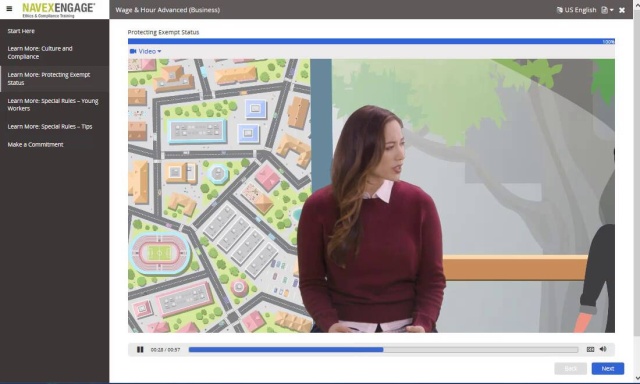640x384 pixels.
Task: Open Learn More: Special Rules – Young Workers
Action: tap(54, 104)
